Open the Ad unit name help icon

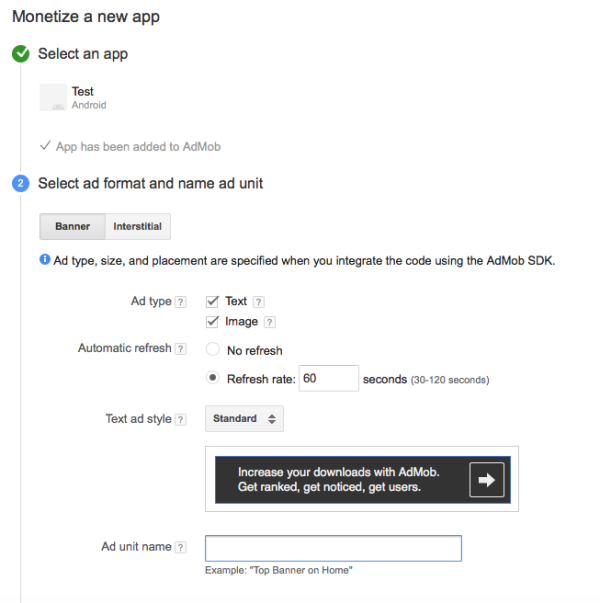pyautogui.click(x=180, y=547)
